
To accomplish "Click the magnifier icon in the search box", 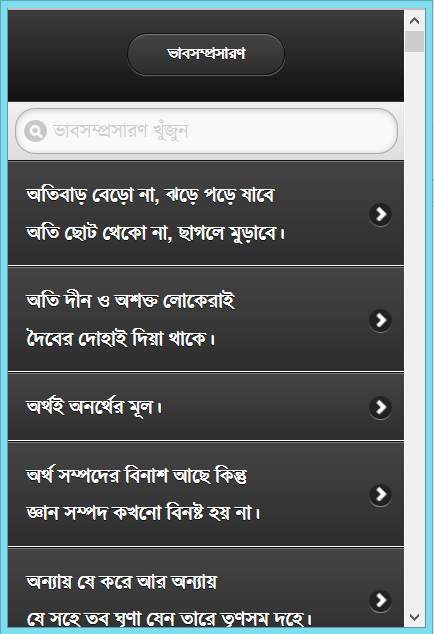I will [35, 131].
